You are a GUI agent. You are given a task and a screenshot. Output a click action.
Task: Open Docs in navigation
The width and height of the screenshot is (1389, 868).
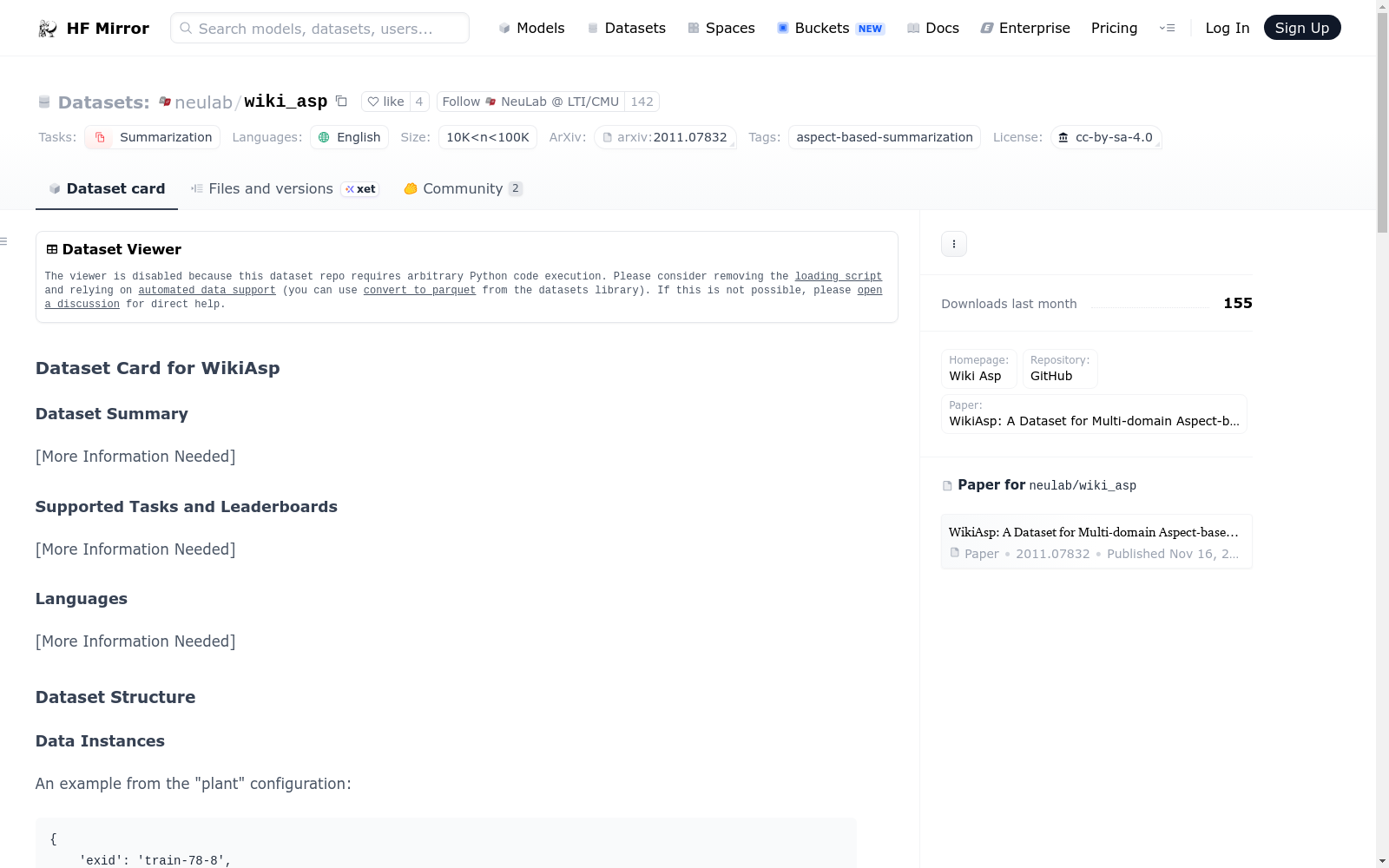933,29
